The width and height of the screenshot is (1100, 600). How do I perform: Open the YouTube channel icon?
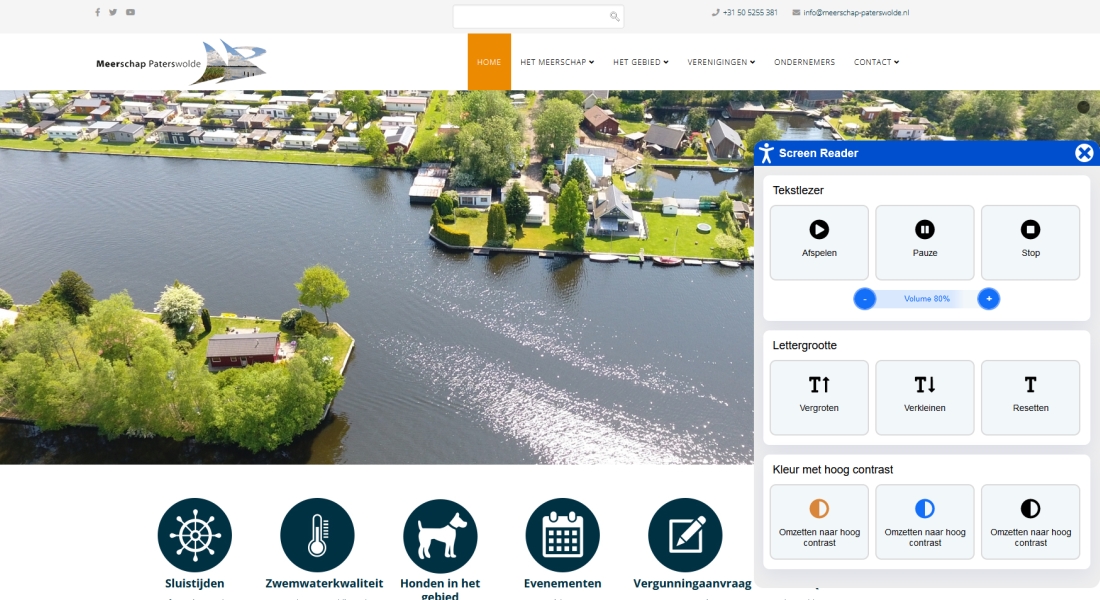pos(130,13)
